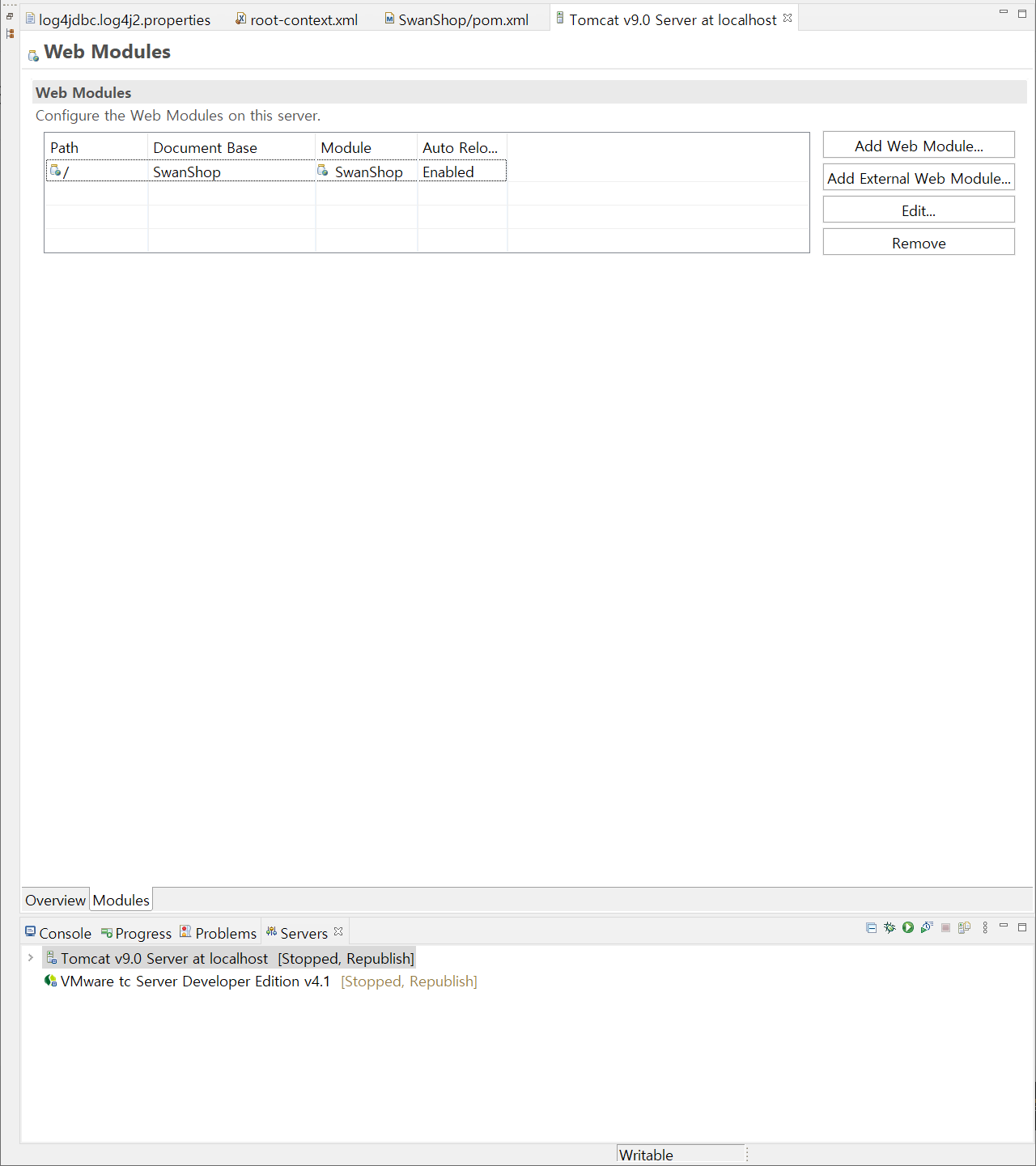Click Add Web Module... button
Image resolution: width=1036 pixels, height=1166 pixels.
point(919,145)
